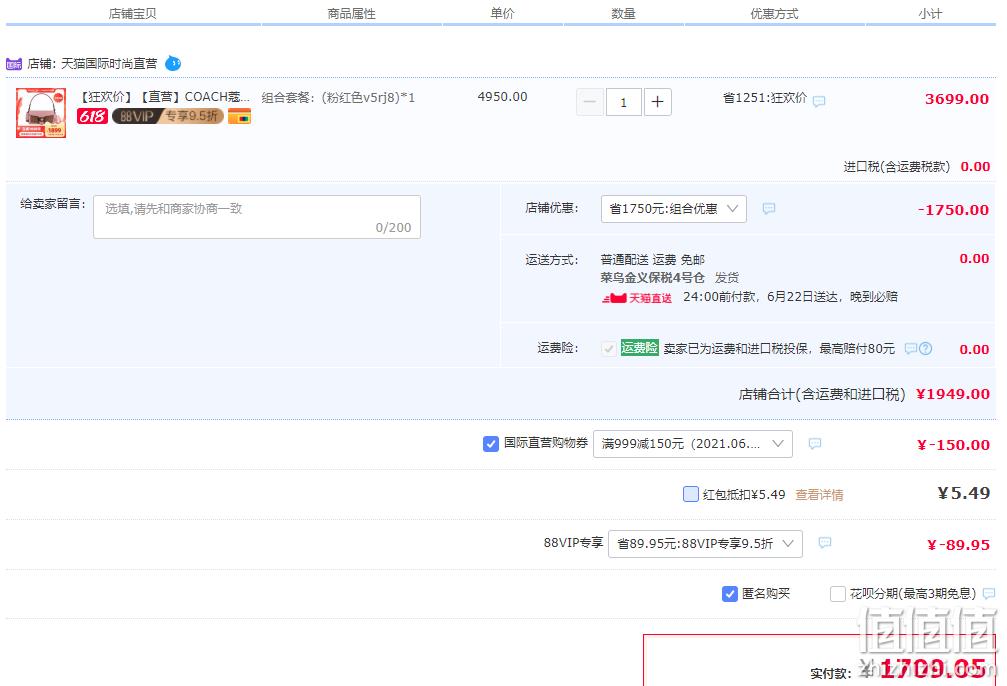The image size is (1007, 686).
Task: Click the shop total ¥1949.00
Action: 952,394
